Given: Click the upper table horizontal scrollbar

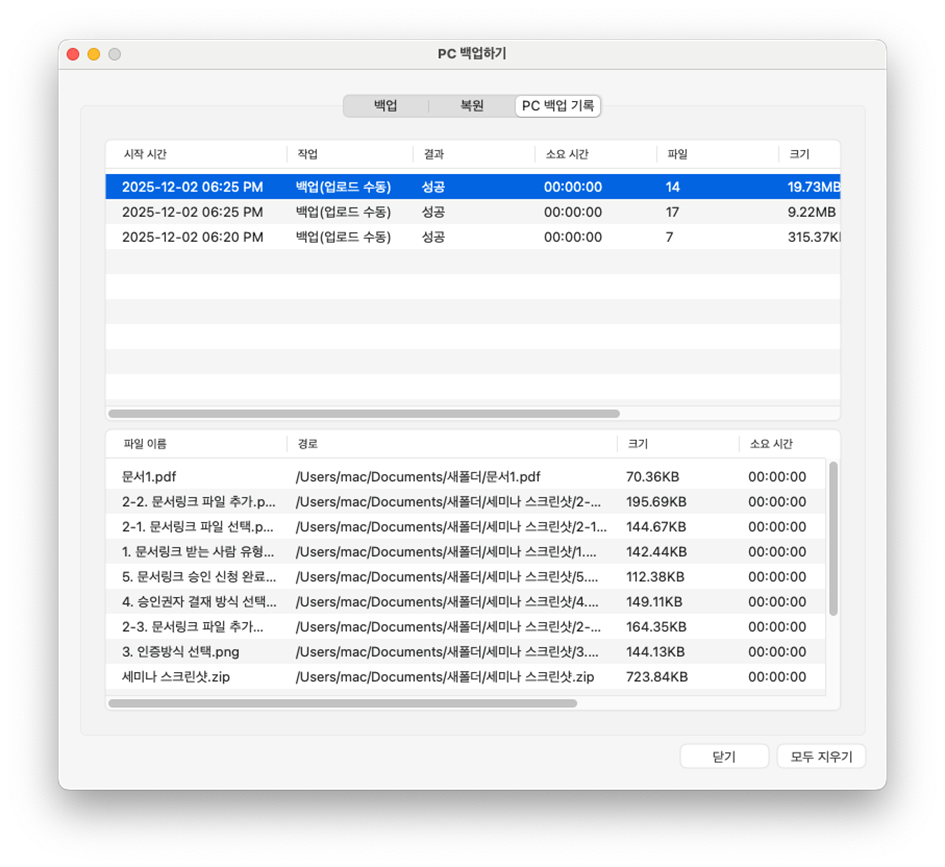Looking at the screenshot, I should [363, 413].
